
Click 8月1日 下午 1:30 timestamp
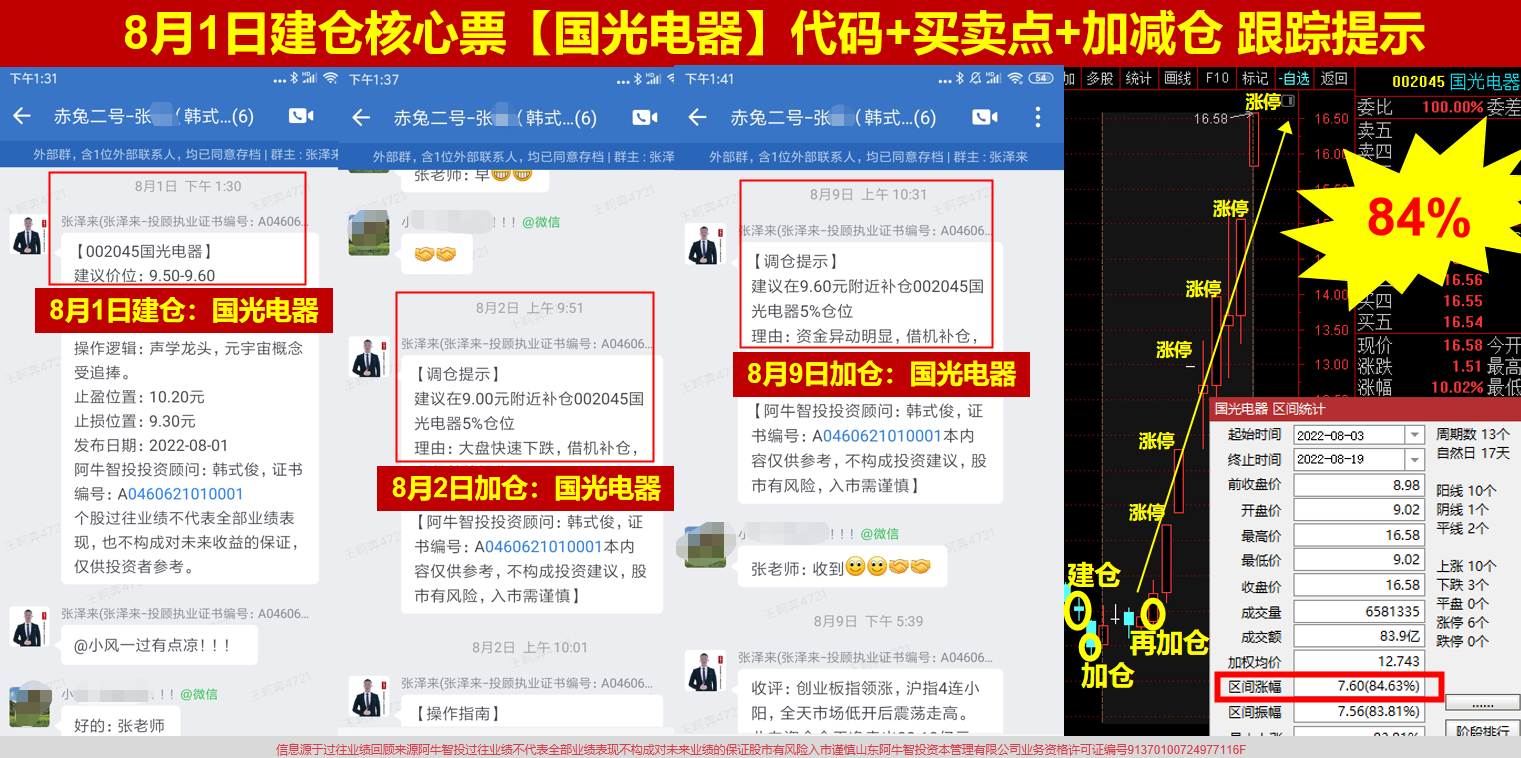[x=188, y=186]
